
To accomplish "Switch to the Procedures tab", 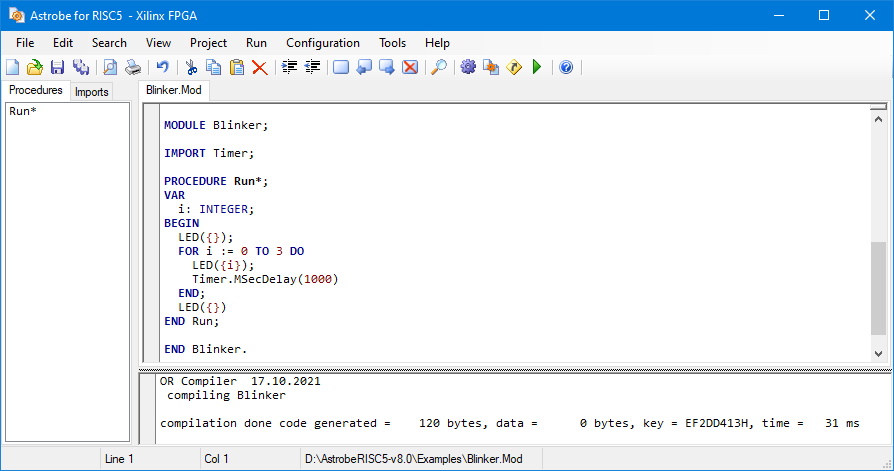I will (36, 90).
